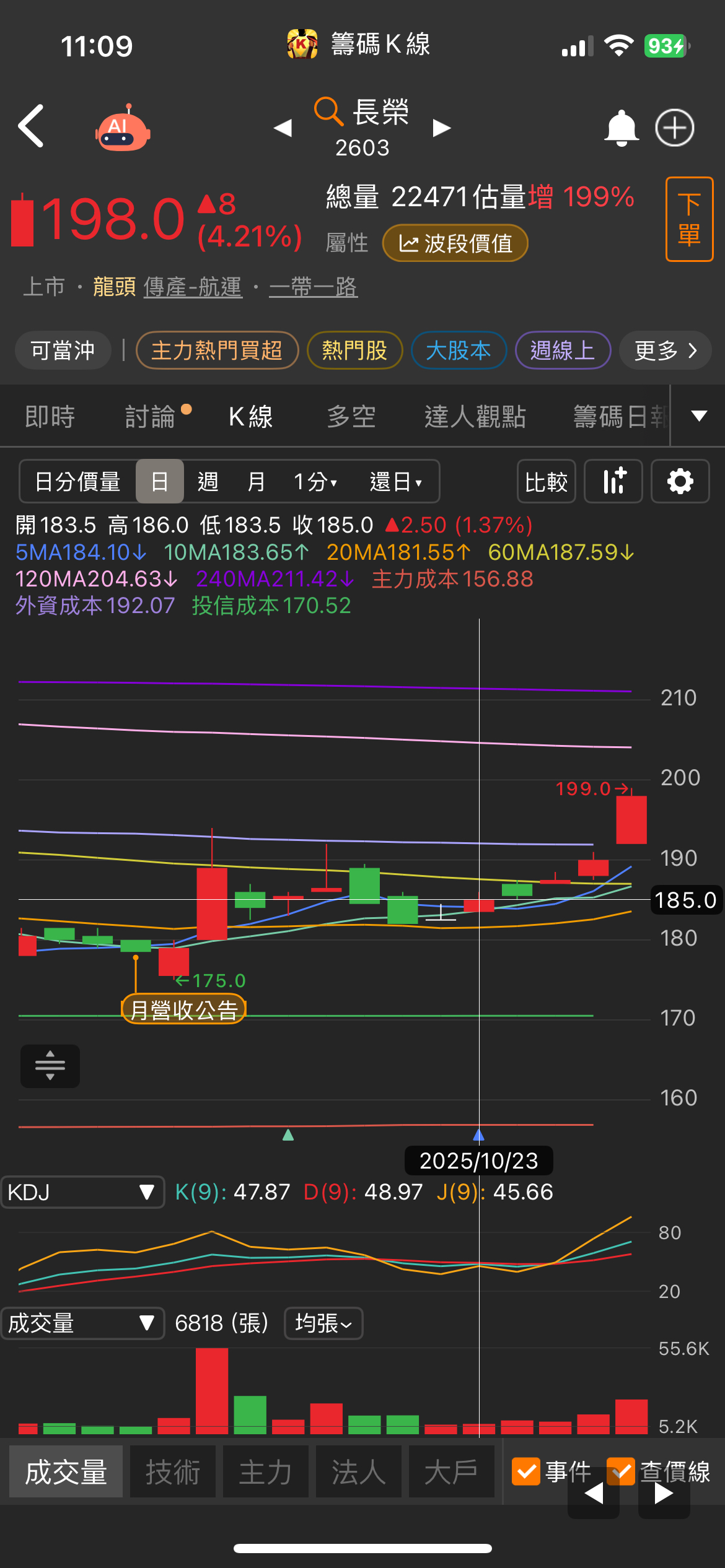Open add-indicator chart icon

pos(613,481)
